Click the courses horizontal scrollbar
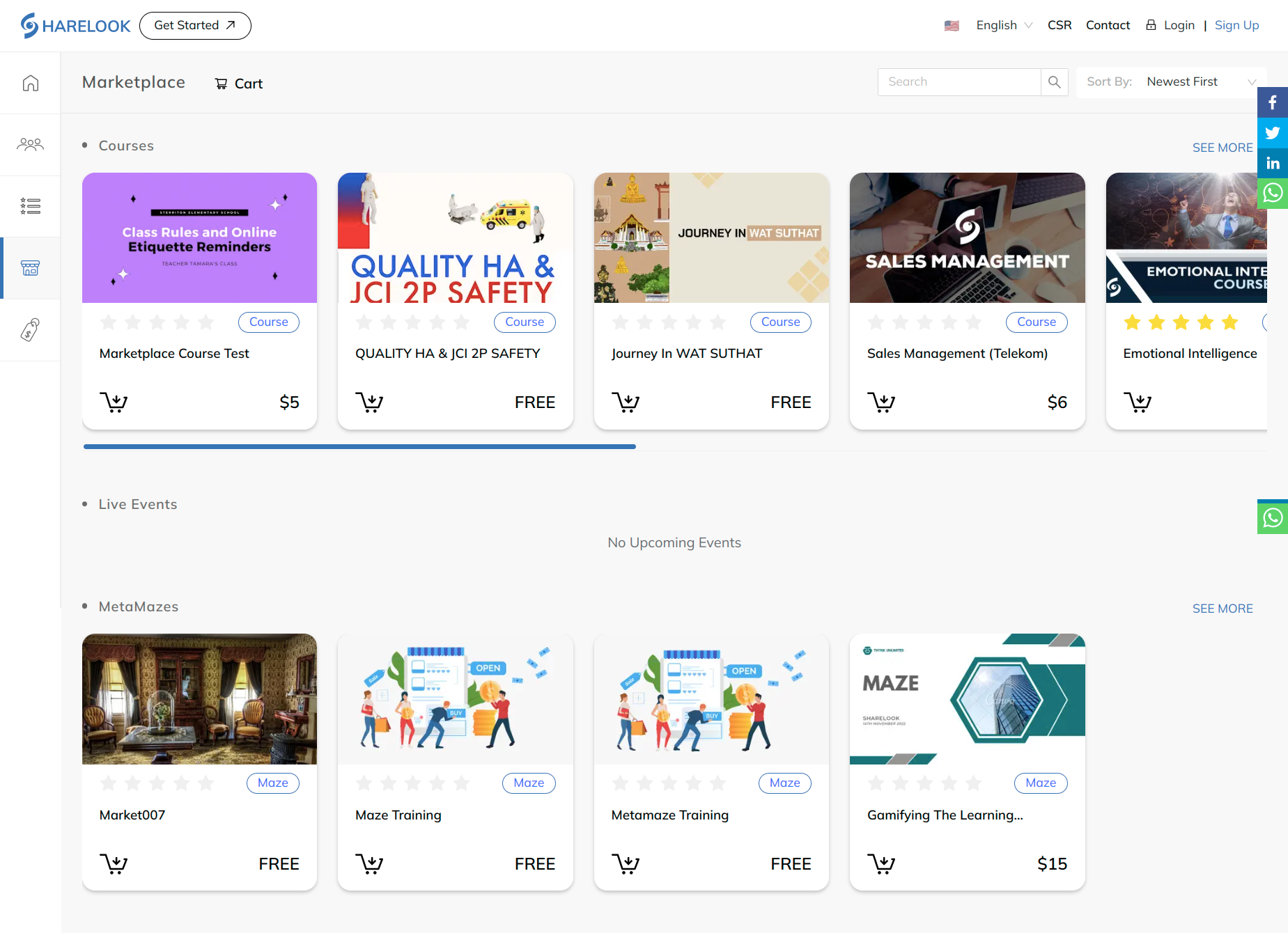Image resolution: width=1288 pixels, height=933 pixels. point(359,446)
